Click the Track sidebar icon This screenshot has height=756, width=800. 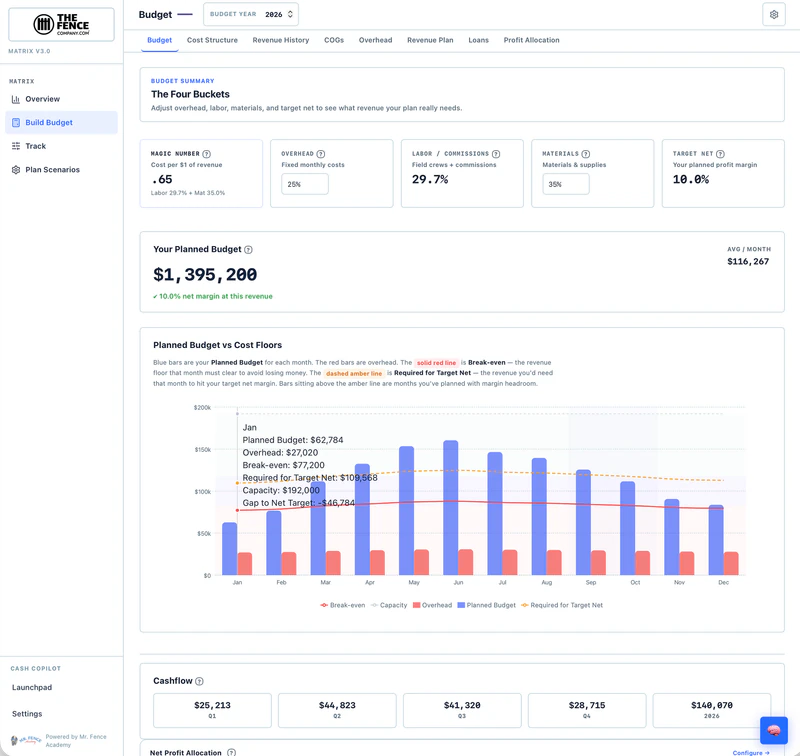16,146
